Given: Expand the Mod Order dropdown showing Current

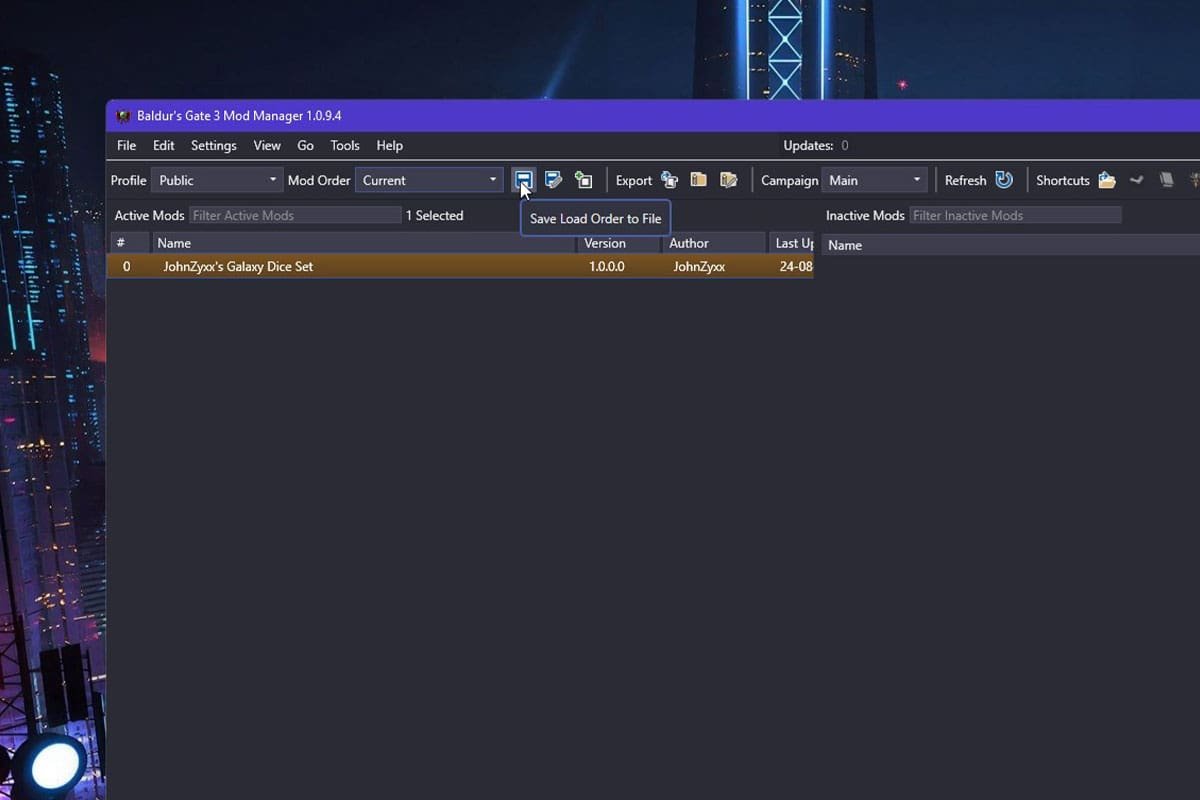Looking at the screenshot, I should (x=430, y=180).
